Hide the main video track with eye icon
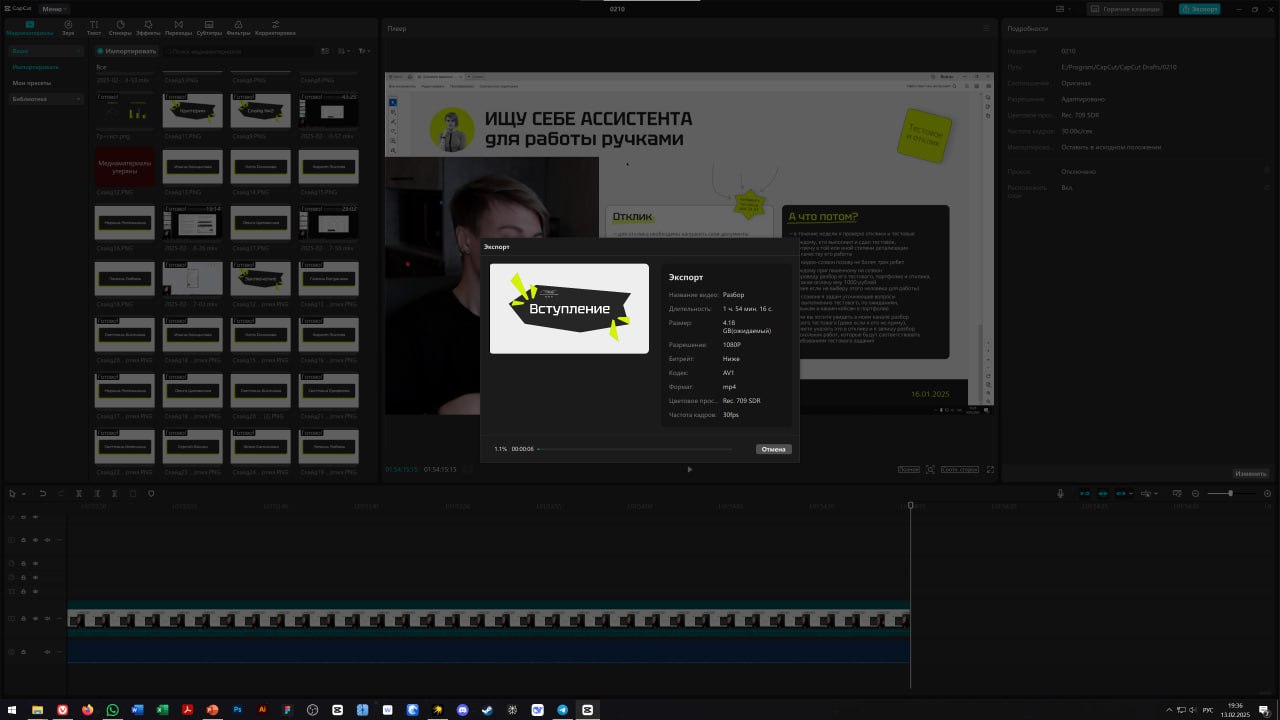 [x=35, y=619]
